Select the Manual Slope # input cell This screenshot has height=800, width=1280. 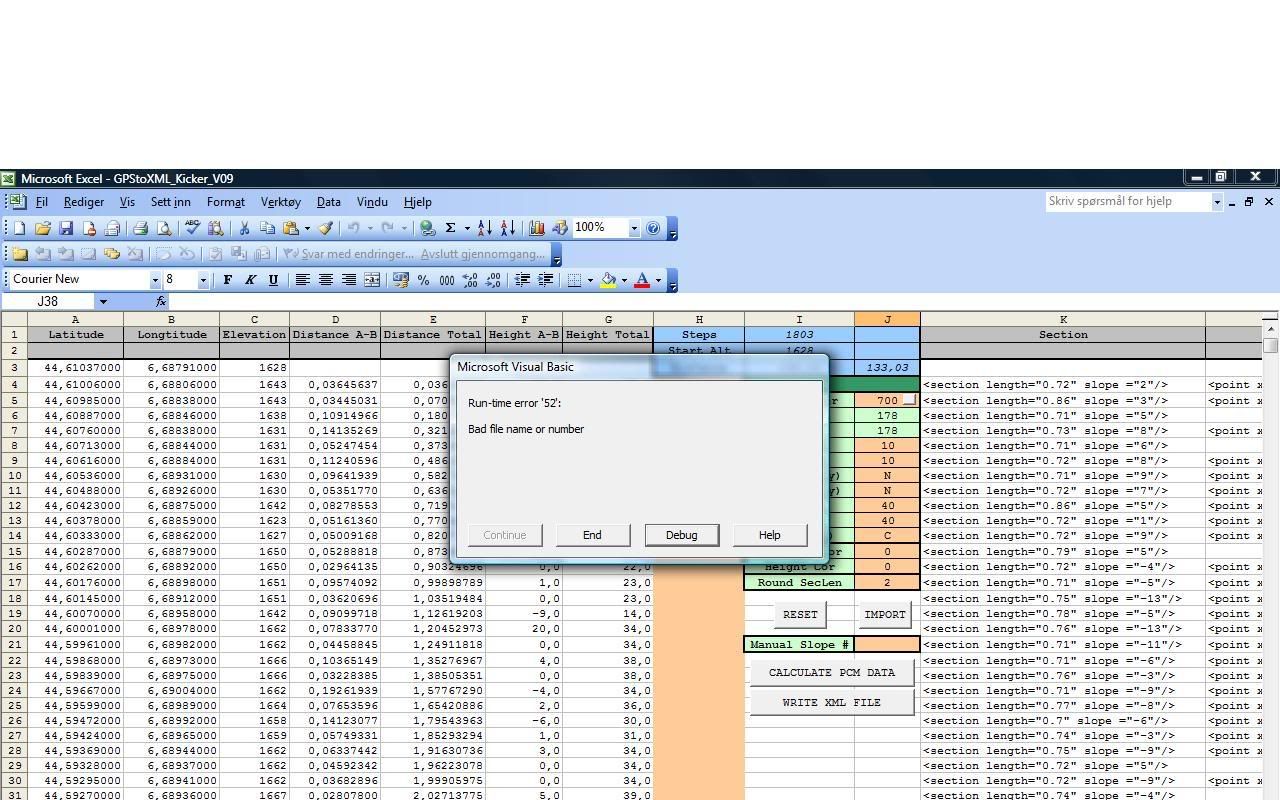pyautogui.click(x=887, y=645)
